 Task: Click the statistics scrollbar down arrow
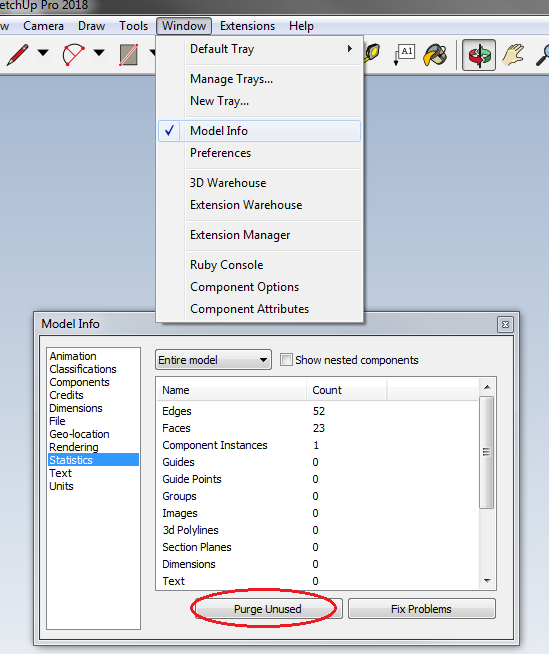pyautogui.click(x=487, y=581)
